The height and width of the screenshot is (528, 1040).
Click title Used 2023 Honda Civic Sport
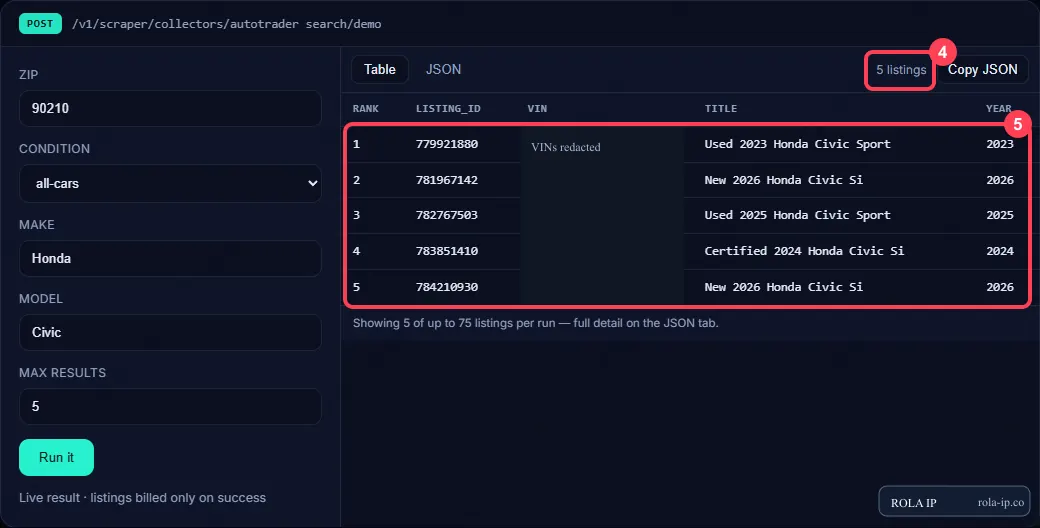pos(797,144)
